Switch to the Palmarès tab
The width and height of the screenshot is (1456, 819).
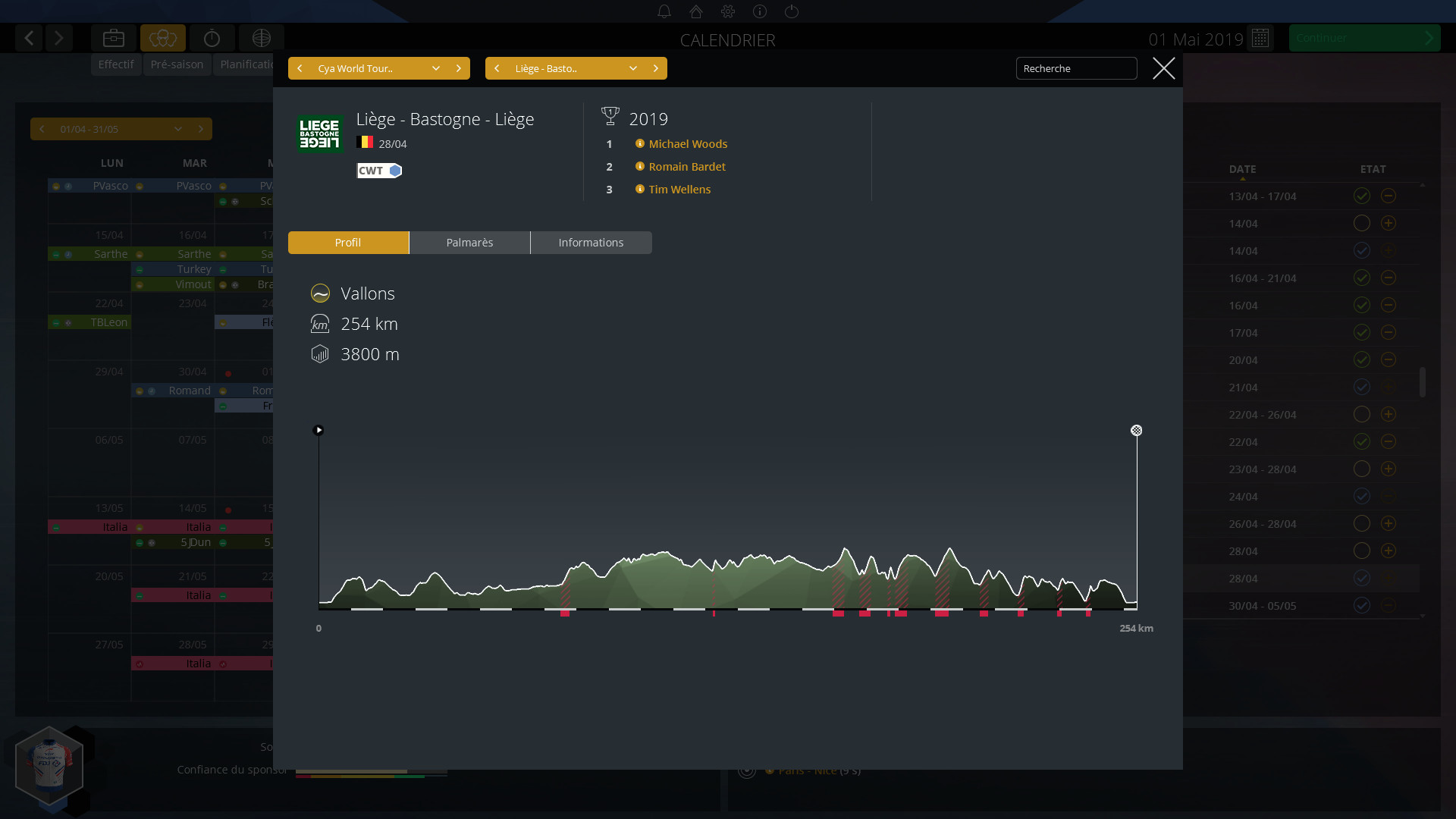click(x=469, y=242)
